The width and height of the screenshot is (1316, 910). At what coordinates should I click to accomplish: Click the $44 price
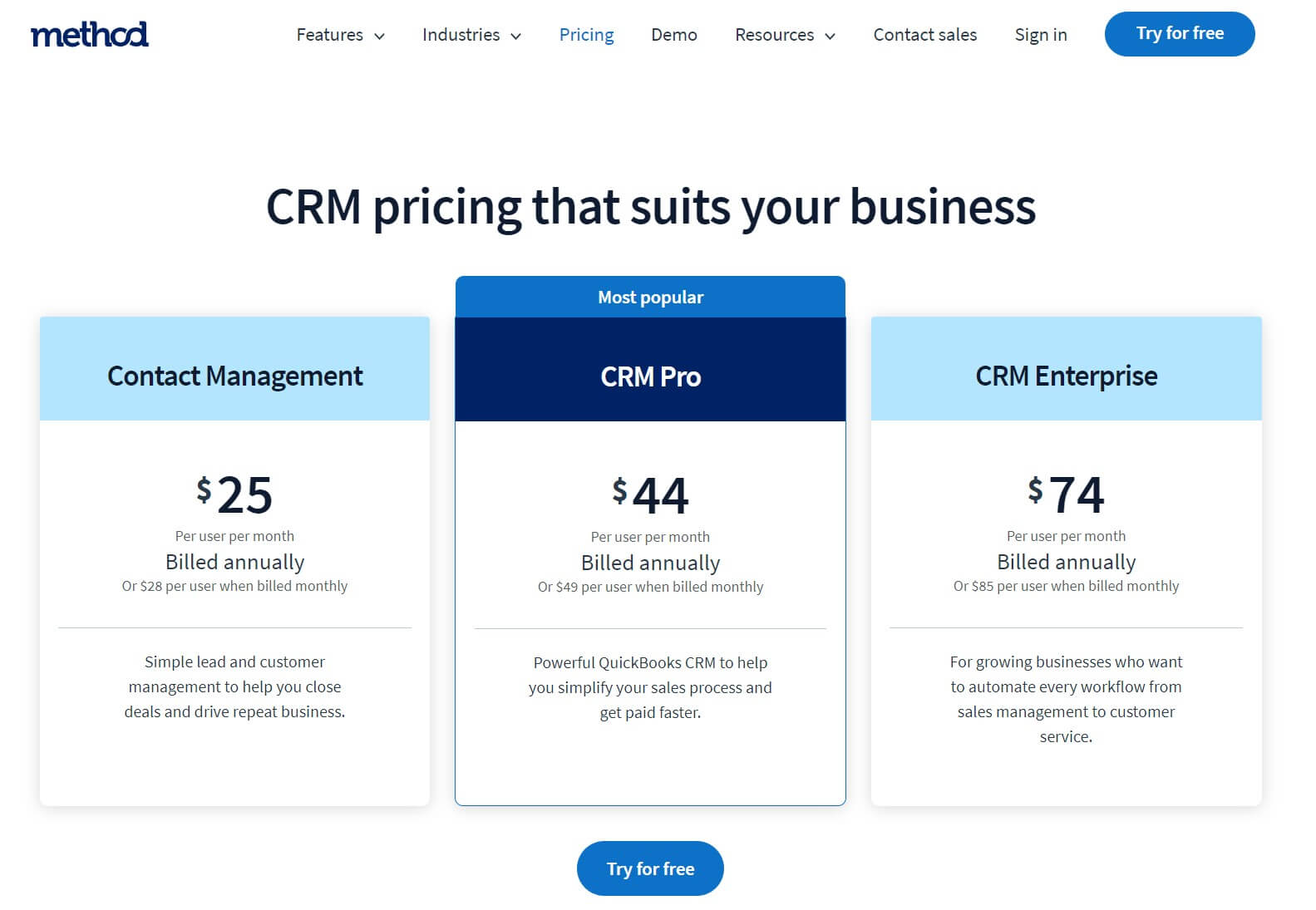650,495
